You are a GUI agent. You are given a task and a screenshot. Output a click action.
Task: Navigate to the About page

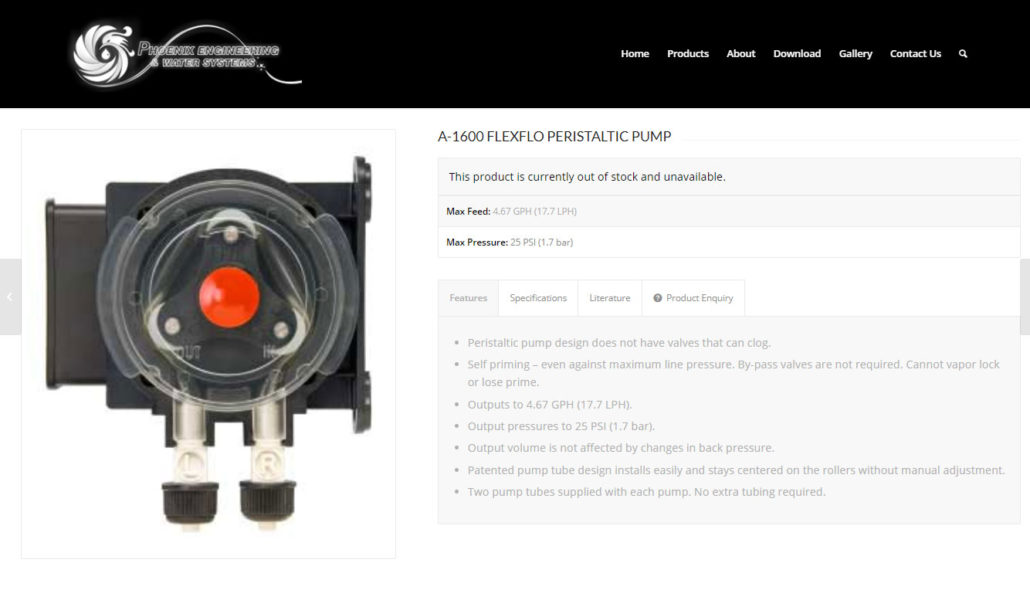(x=740, y=54)
